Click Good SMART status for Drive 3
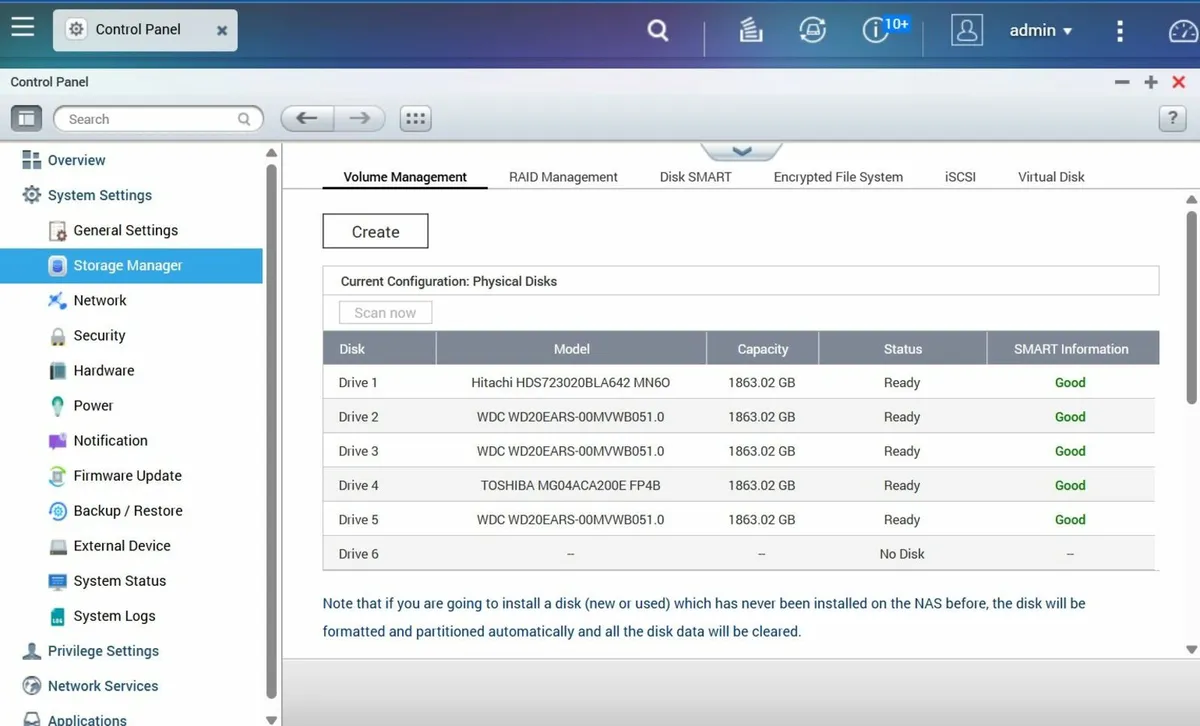 click(1070, 451)
